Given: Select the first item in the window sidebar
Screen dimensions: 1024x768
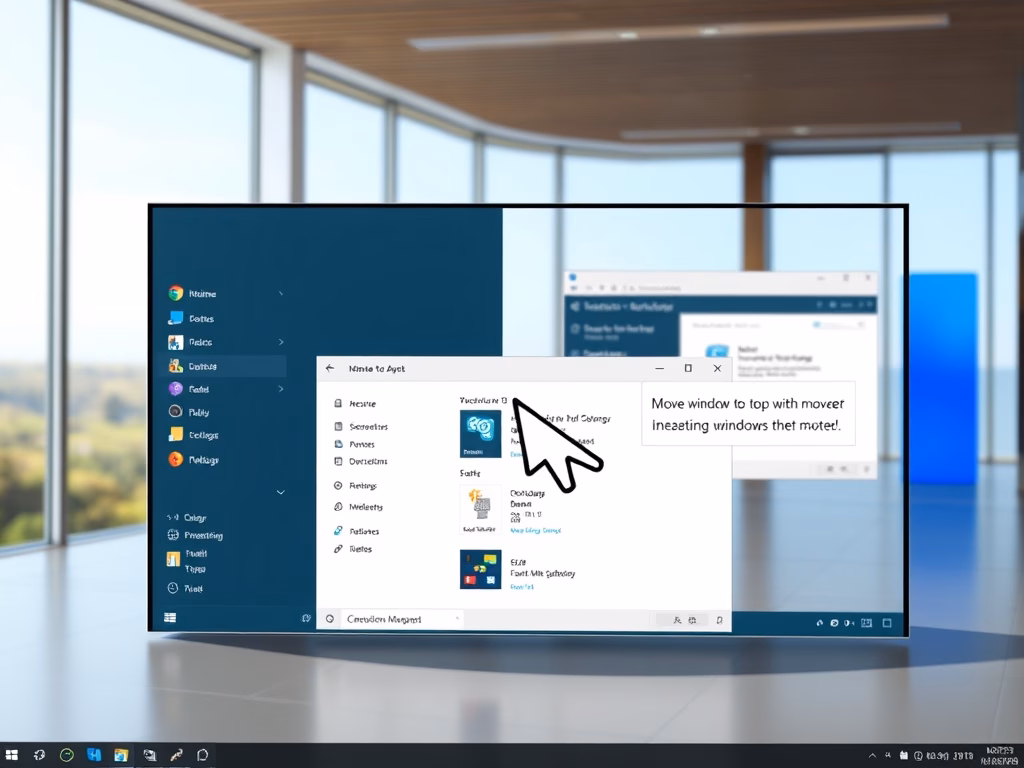Looking at the screenshot, I should click(x=361, y=404).
